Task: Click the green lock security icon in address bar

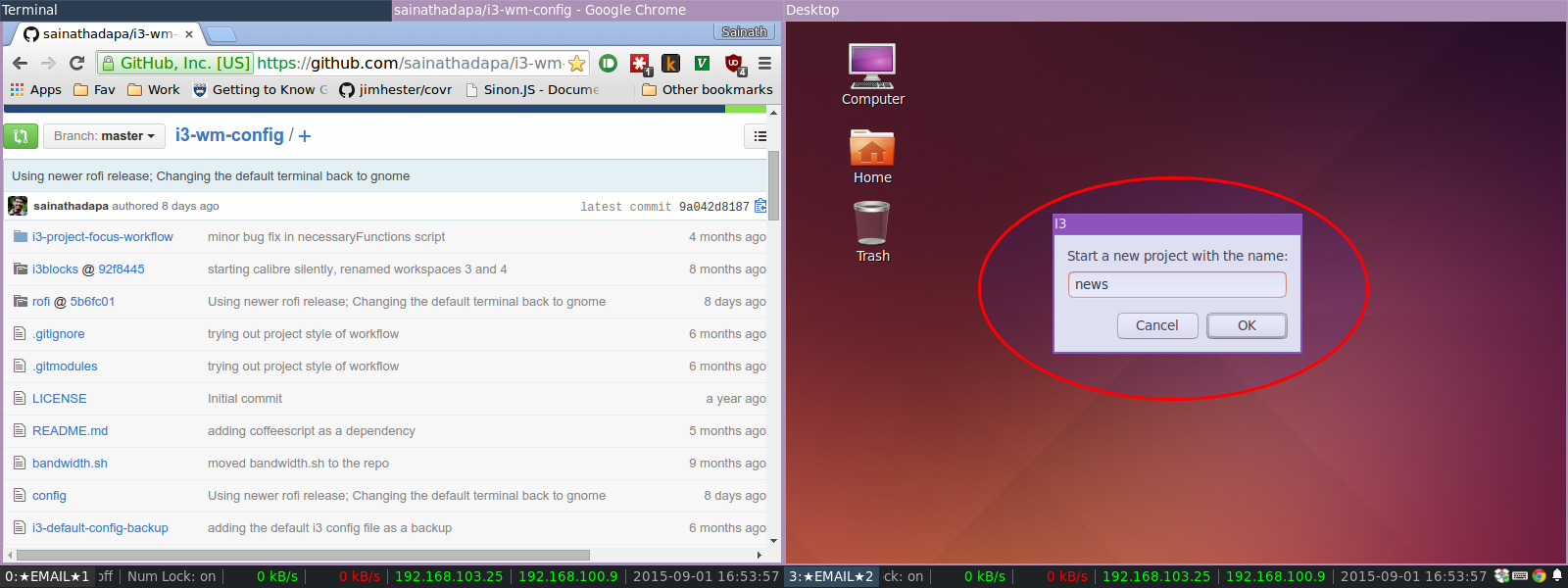Action: 109,64
